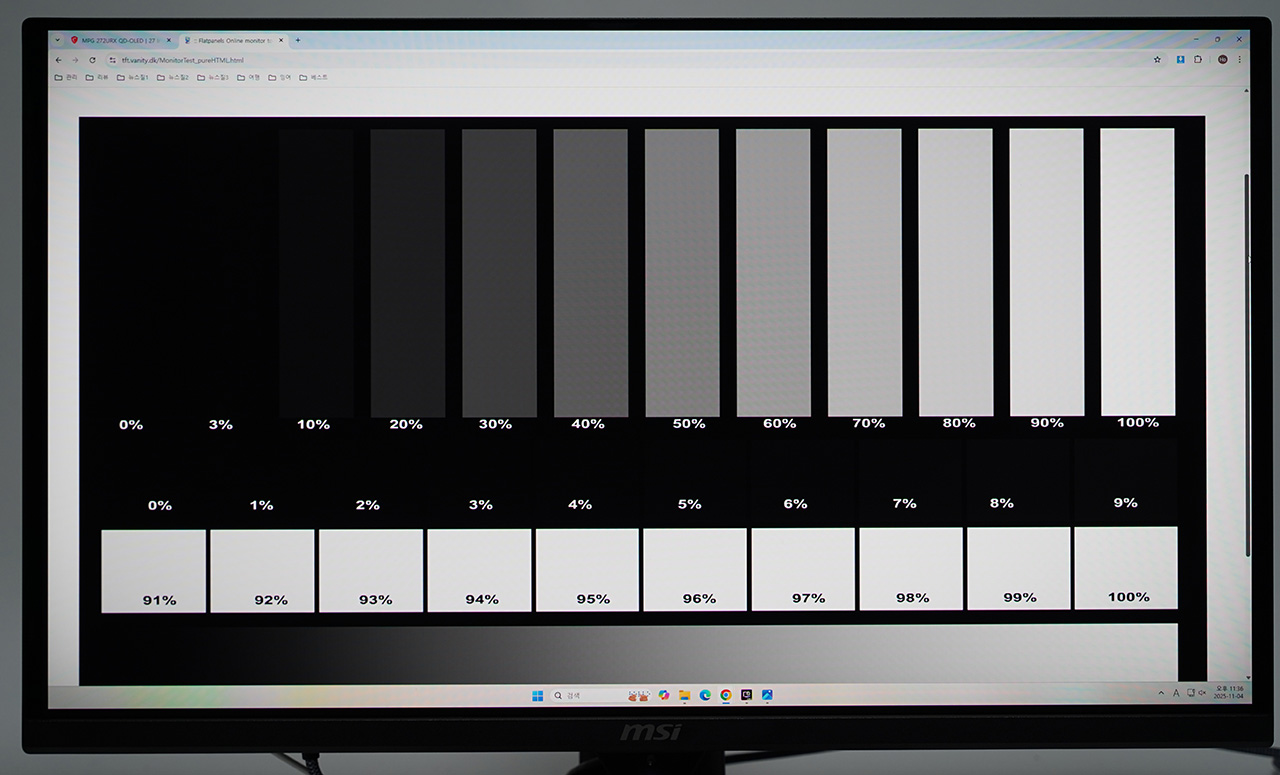The image size is (1280, 775).
Task: Open the Chrome profile avatar
Action: tap(1222, 60)
